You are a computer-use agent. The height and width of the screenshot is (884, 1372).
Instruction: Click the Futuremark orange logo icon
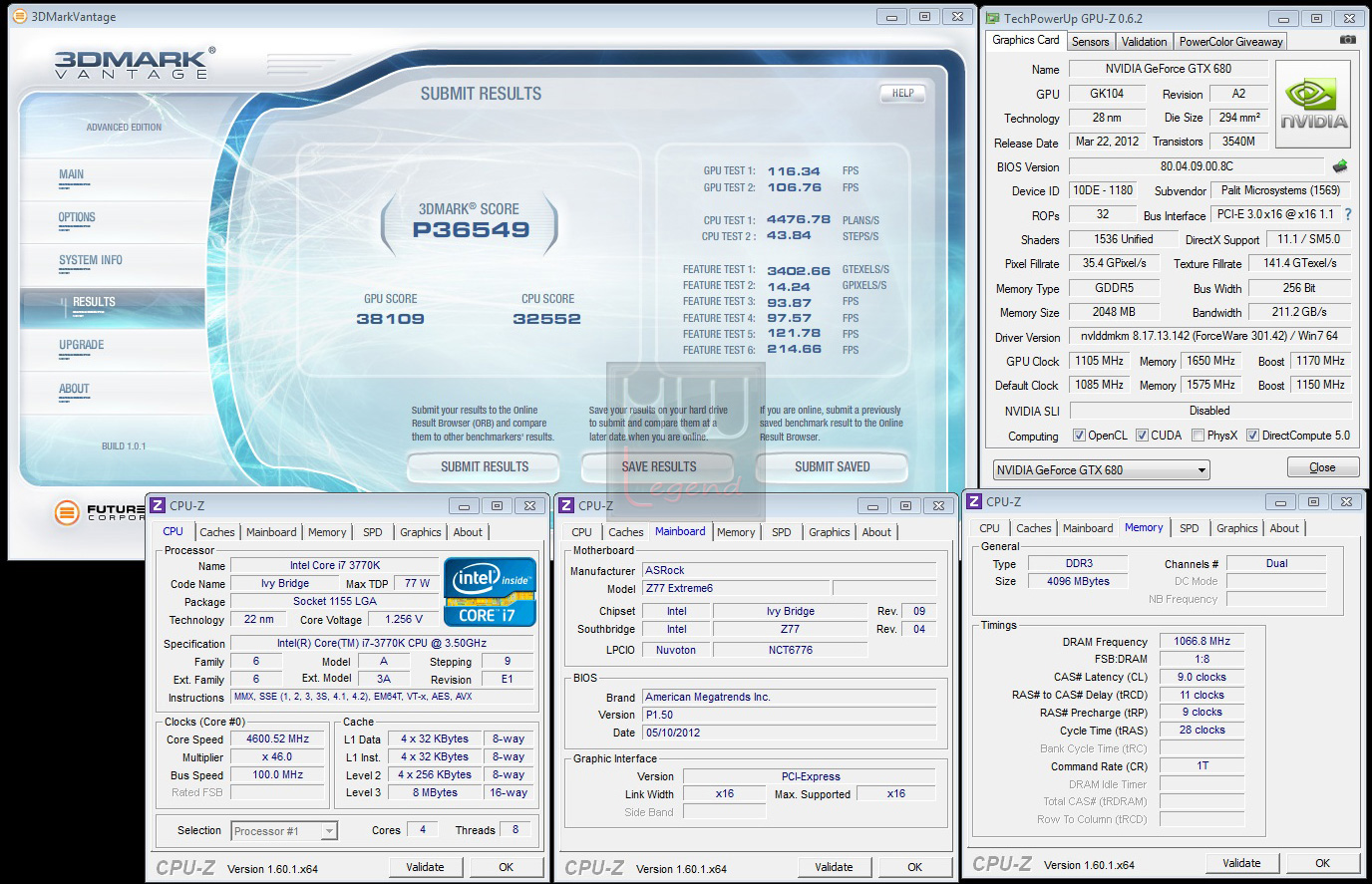pos(67,512)
